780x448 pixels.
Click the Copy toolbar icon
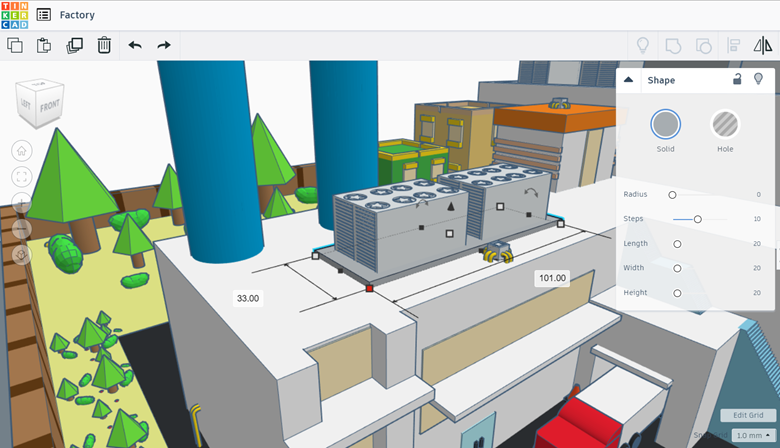(x=15, y=45)
